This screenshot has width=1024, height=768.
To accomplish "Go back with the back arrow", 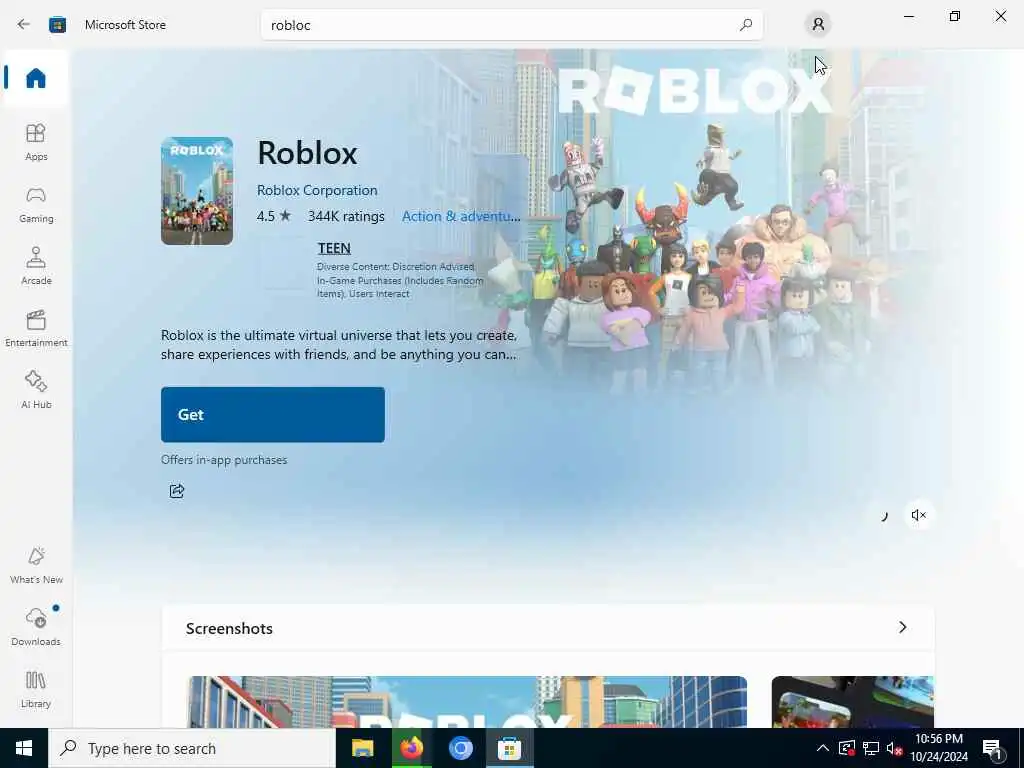I will (24, 25).
